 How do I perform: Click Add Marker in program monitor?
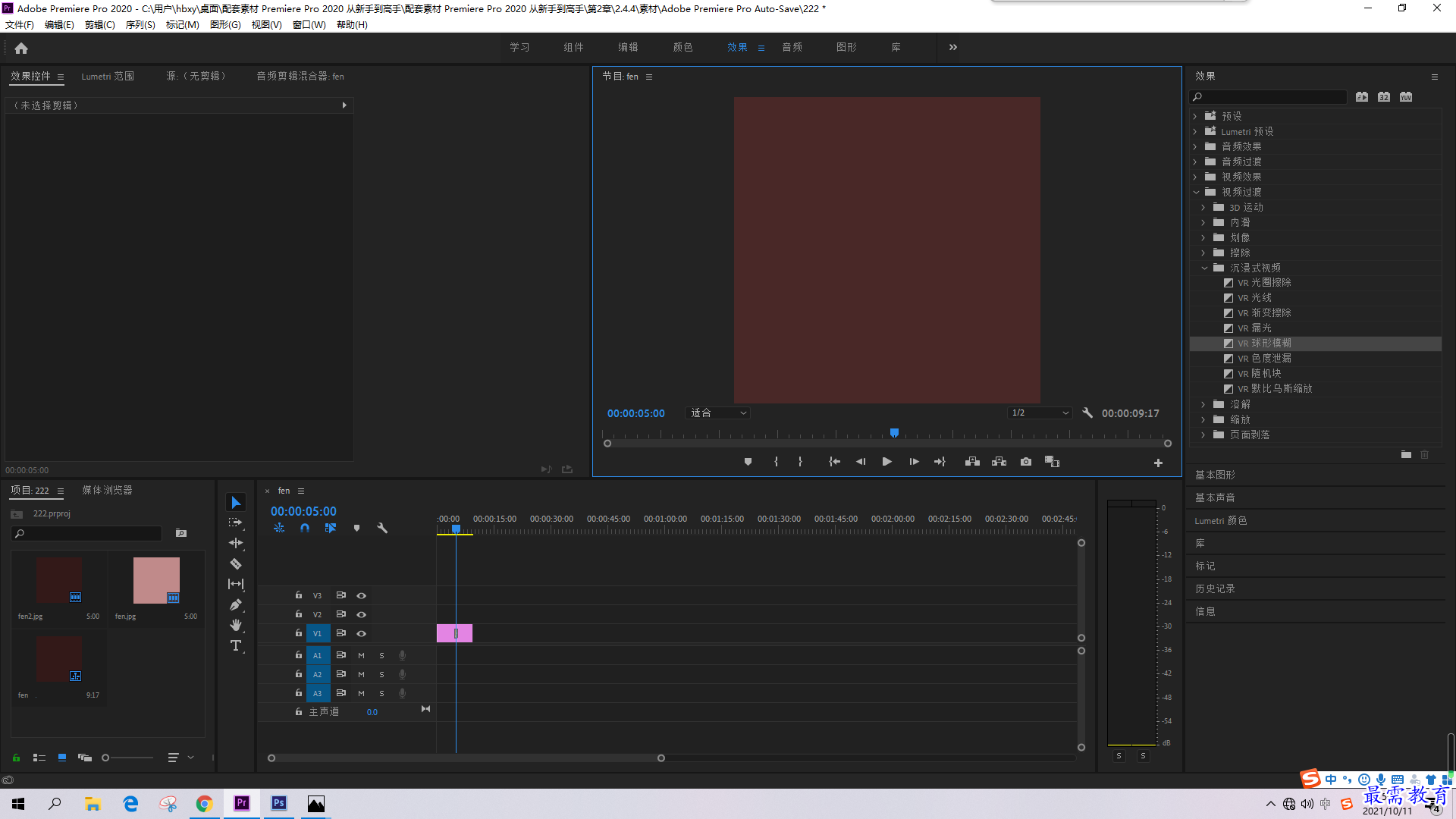coord(748,462)
